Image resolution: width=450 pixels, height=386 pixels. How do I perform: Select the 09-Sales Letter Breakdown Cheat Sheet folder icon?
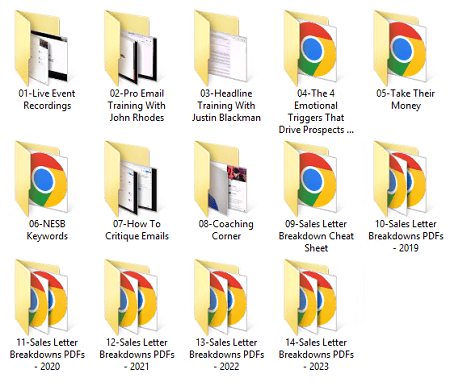pyautogui.click(x=311, y=179)
